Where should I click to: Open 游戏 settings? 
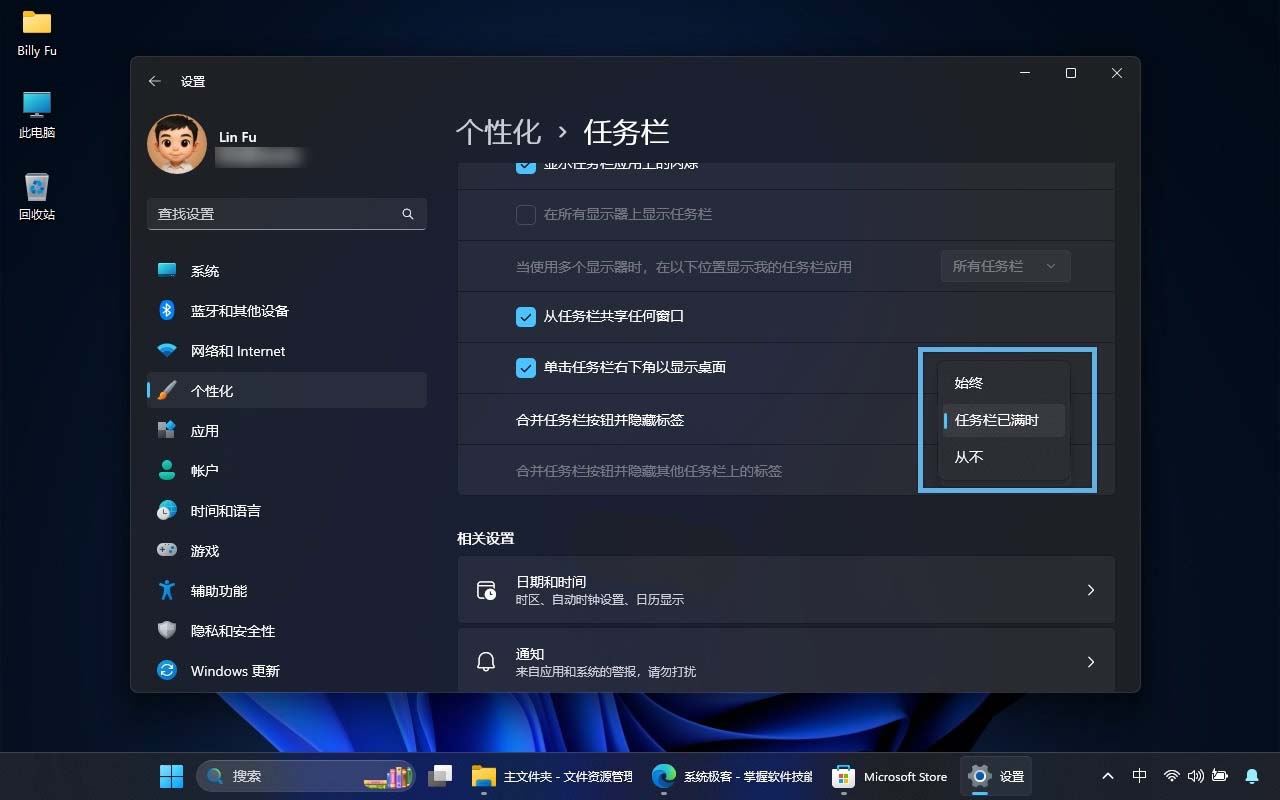(x=204, y=550)
